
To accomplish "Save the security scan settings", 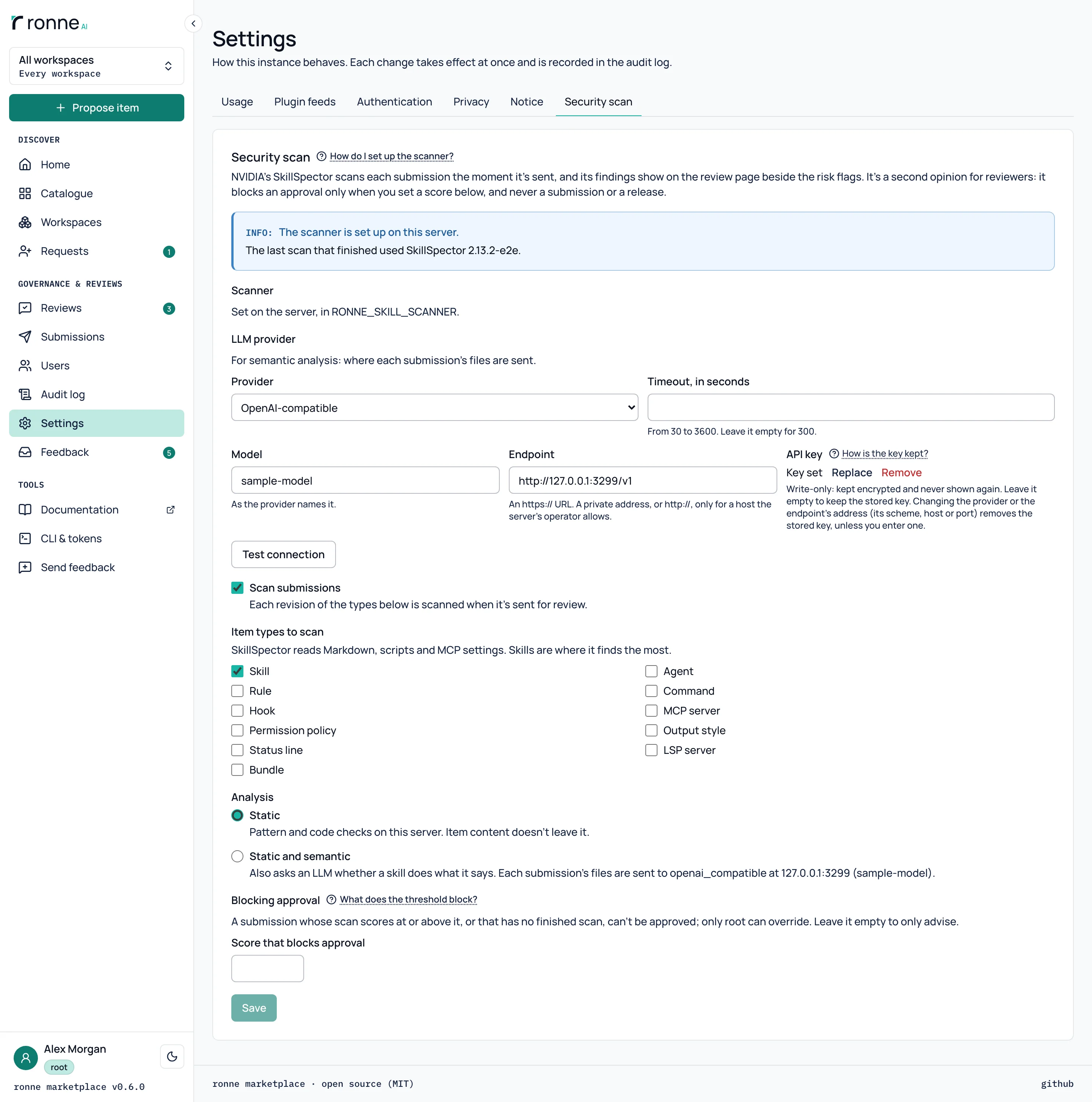I will point(254,1008).
